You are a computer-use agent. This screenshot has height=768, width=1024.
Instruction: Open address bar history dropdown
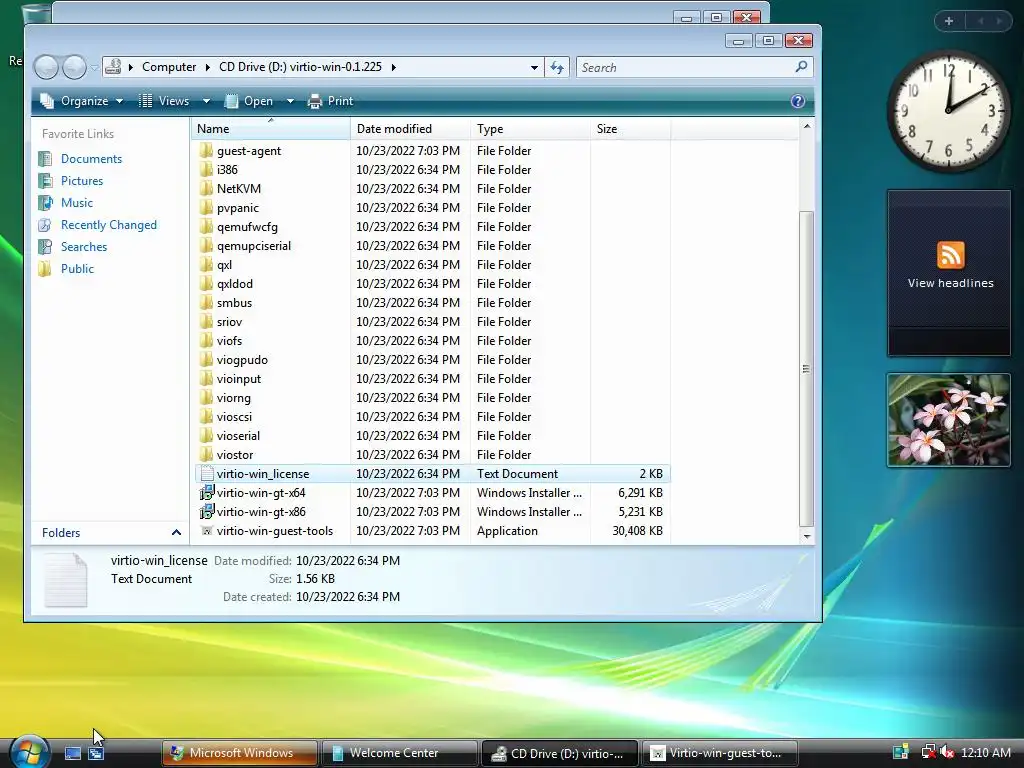click(x=534, y=67)
